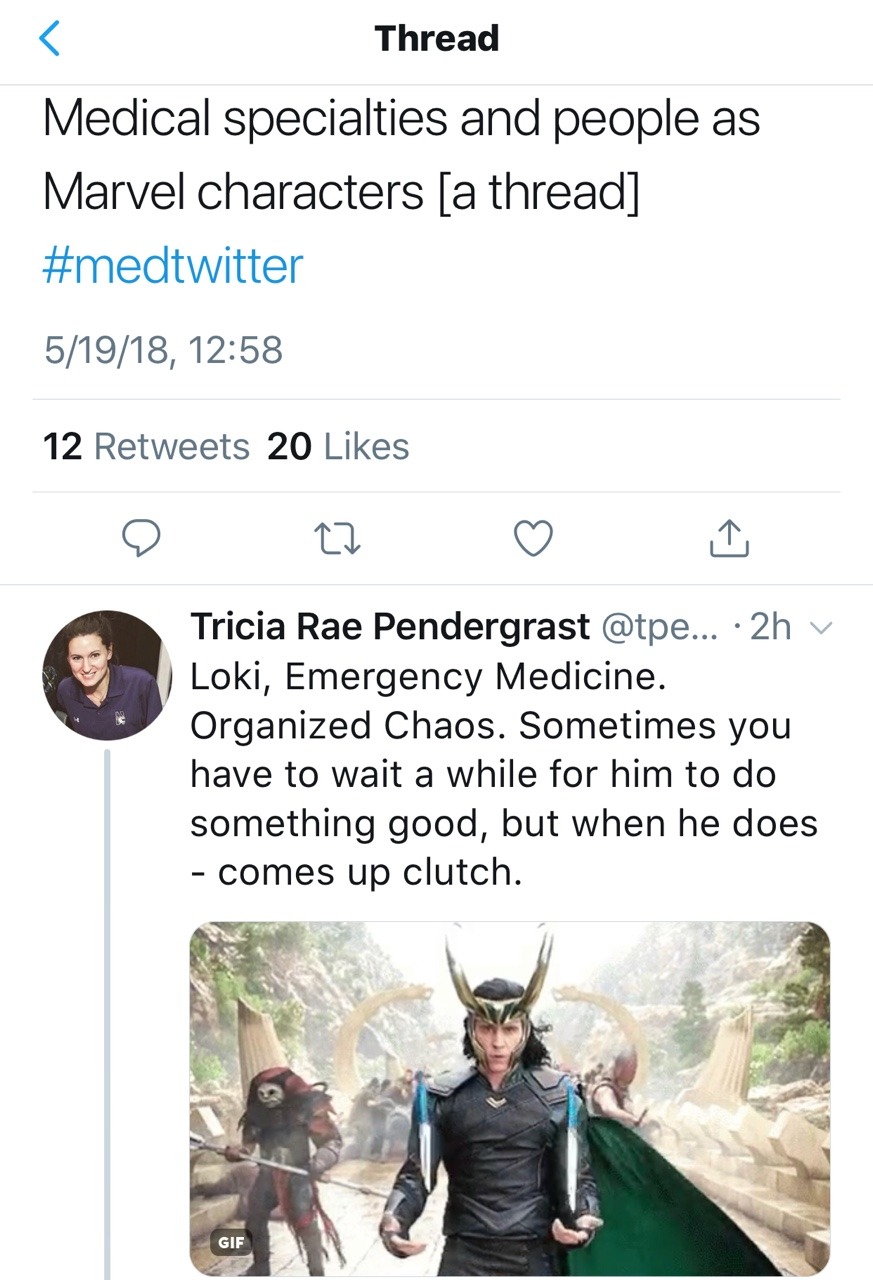Screen dimensions: 873x1280
Task: Open the #medtwitter hashtag
Action: [172, 266]
